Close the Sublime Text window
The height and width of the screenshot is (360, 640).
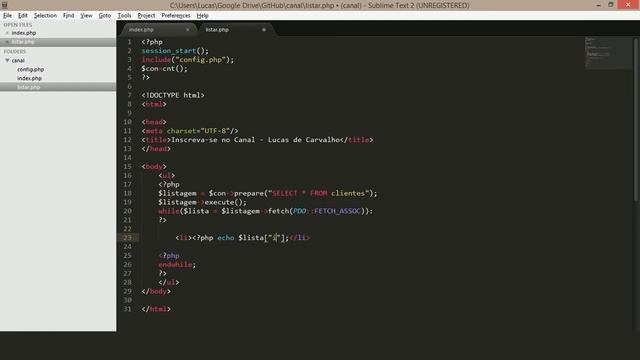click(628, 4)
